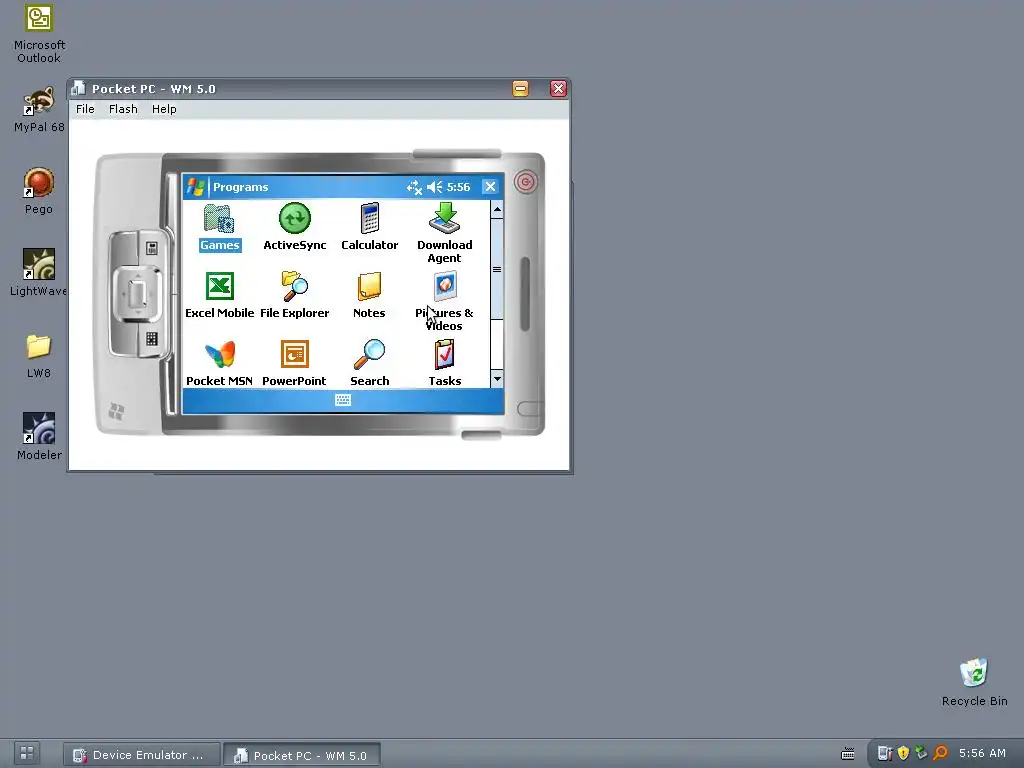Open Microsoft Outlook desktop icon
This screenshot has width=1024, height=768.
[39, 34]
